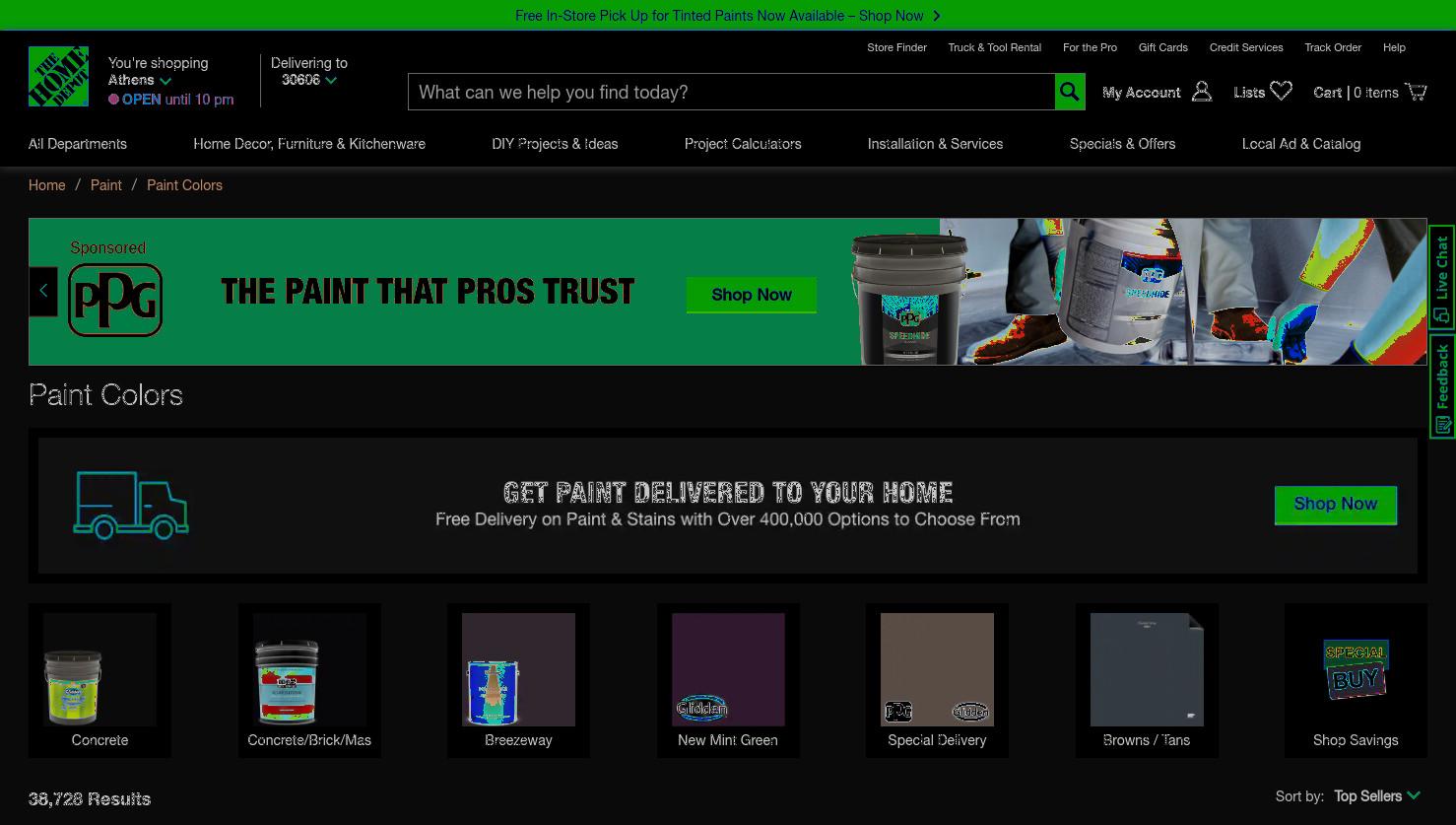Open Local Ad & Catalog menu

coord(1300,144)
